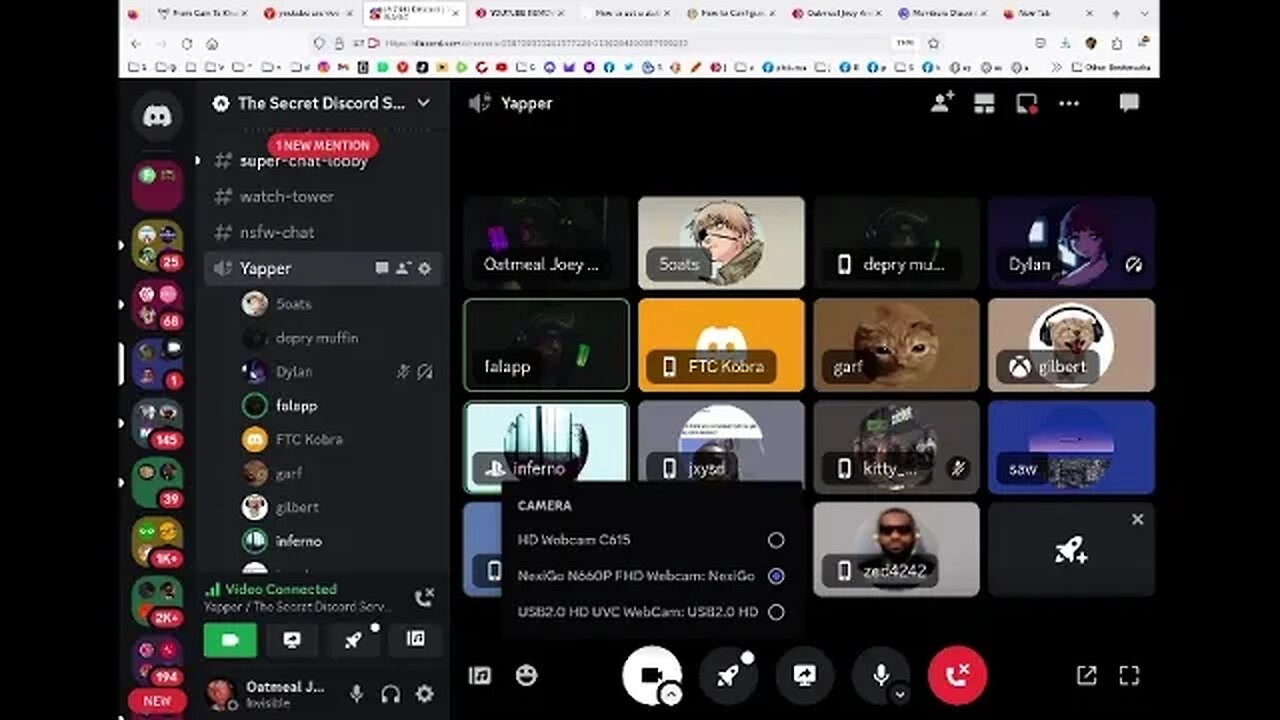The height and width of the screenshot is (720, 1280).
Task: Select HD Webcam C615 camera
Action: [651, 540]
